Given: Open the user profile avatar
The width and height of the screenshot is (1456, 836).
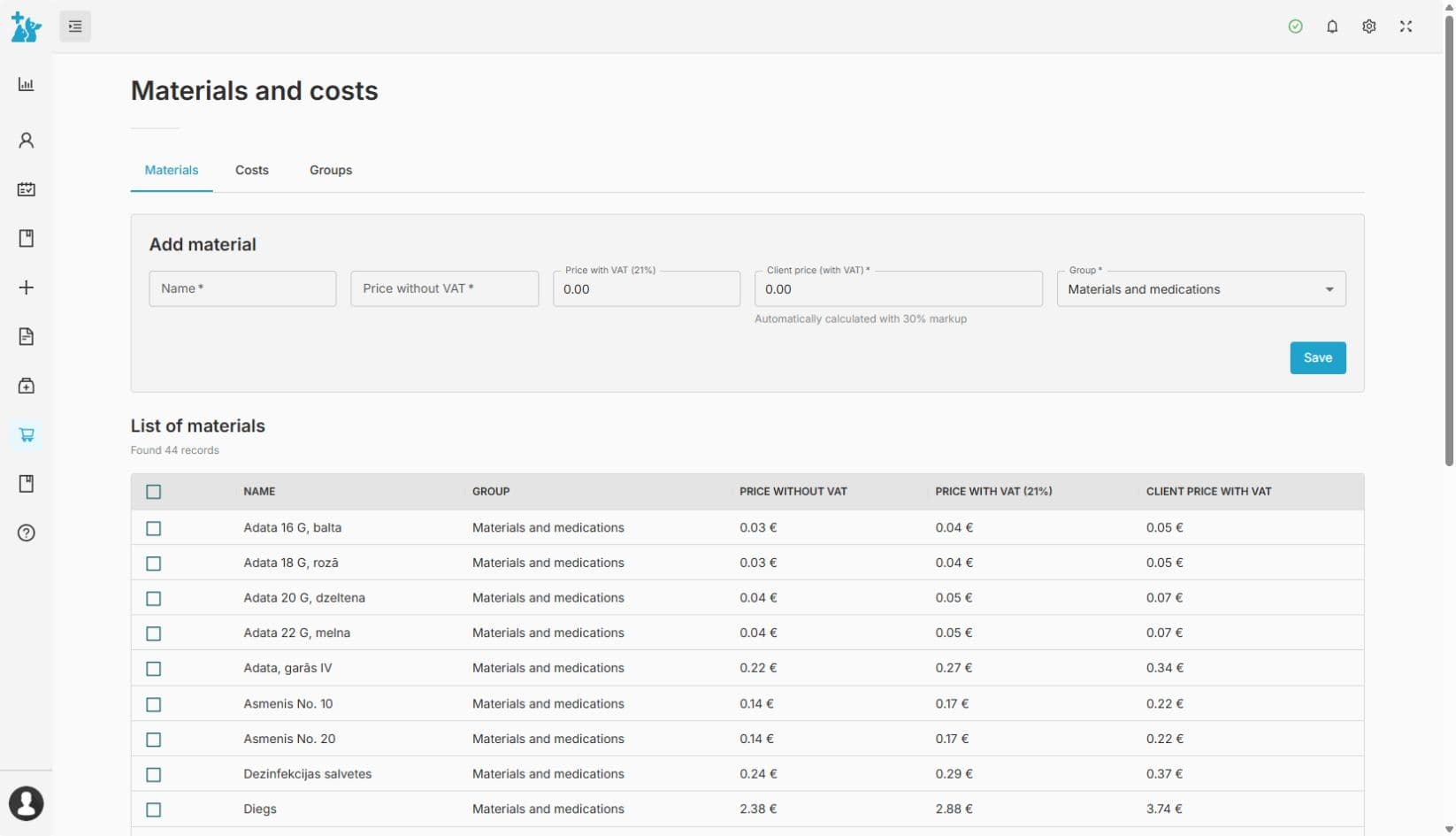Looking at the screenshot, I should click(27, 804).
